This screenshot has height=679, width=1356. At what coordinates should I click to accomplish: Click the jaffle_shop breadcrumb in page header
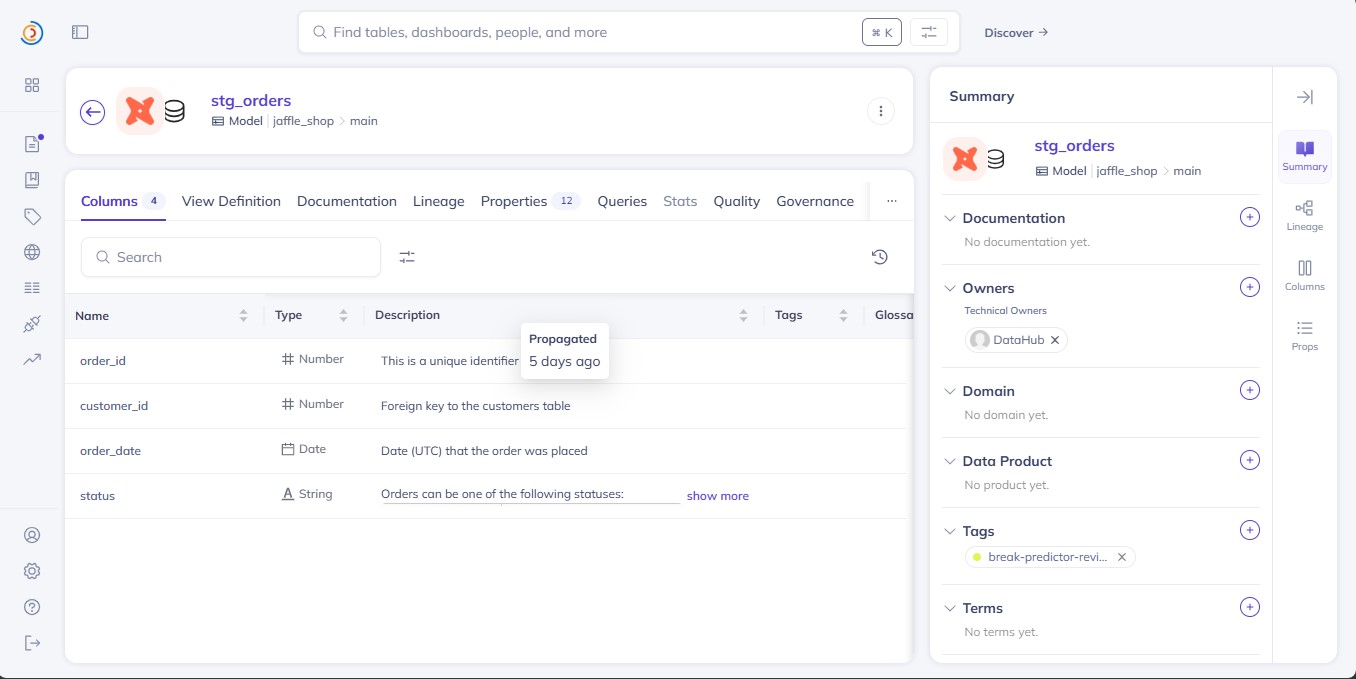303,121
